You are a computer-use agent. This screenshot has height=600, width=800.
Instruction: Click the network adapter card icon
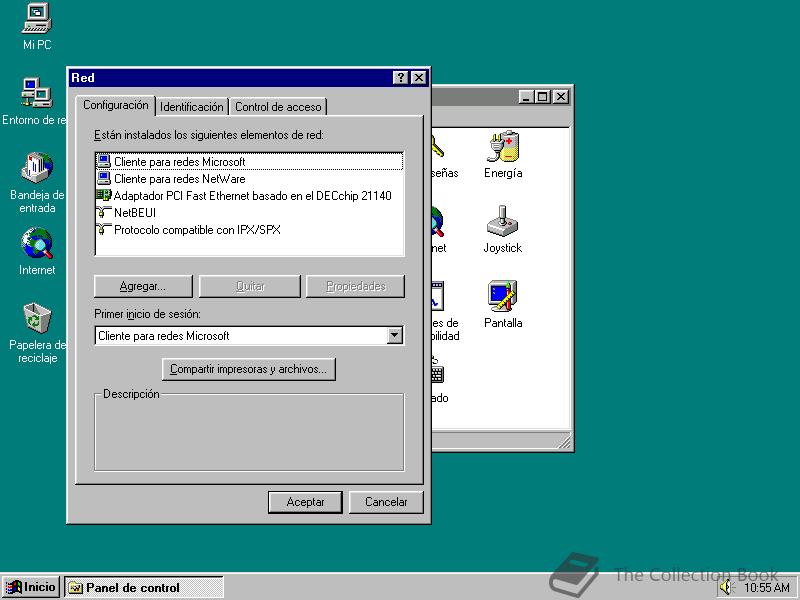click(104, 195)
